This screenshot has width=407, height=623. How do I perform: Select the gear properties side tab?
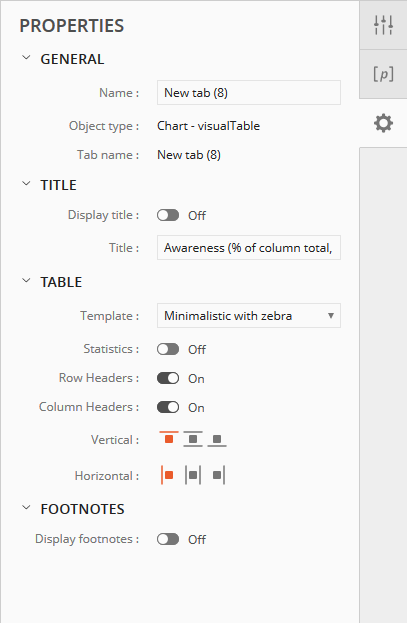pos(383,123)
